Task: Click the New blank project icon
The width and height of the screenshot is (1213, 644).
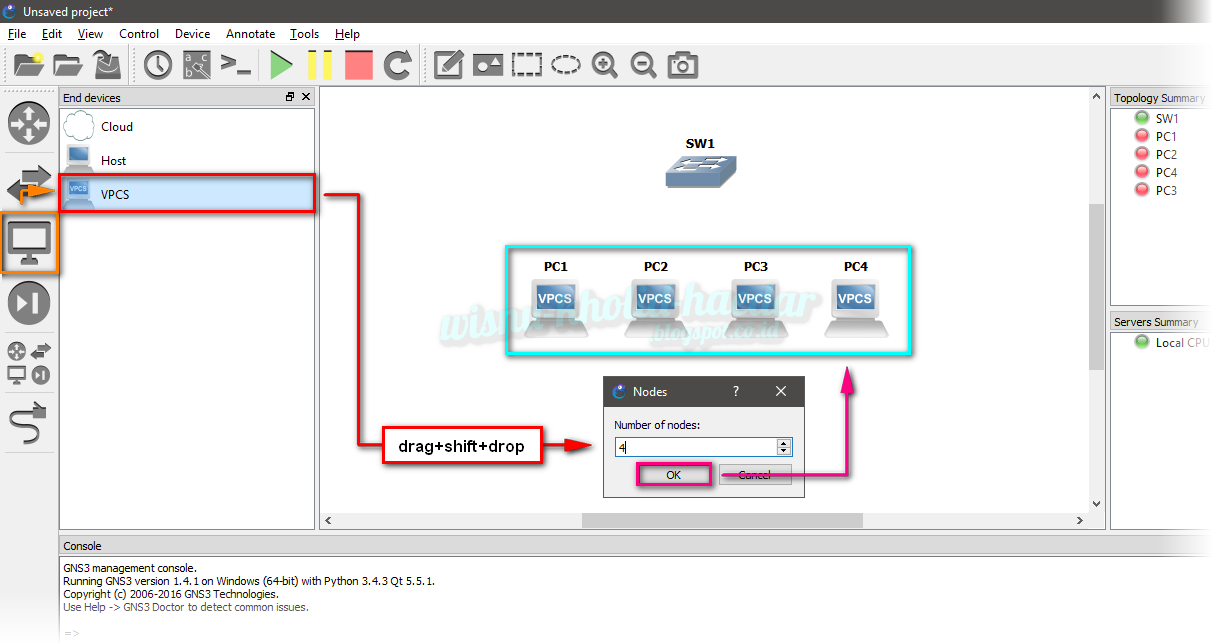Action: 29,65
